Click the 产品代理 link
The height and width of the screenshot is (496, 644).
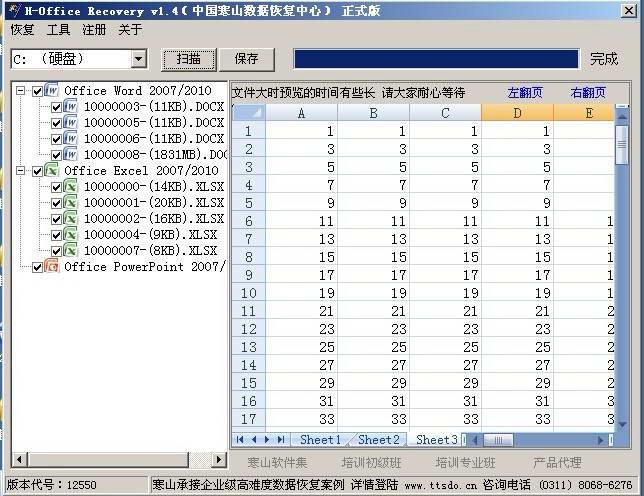tap(557, 463)
